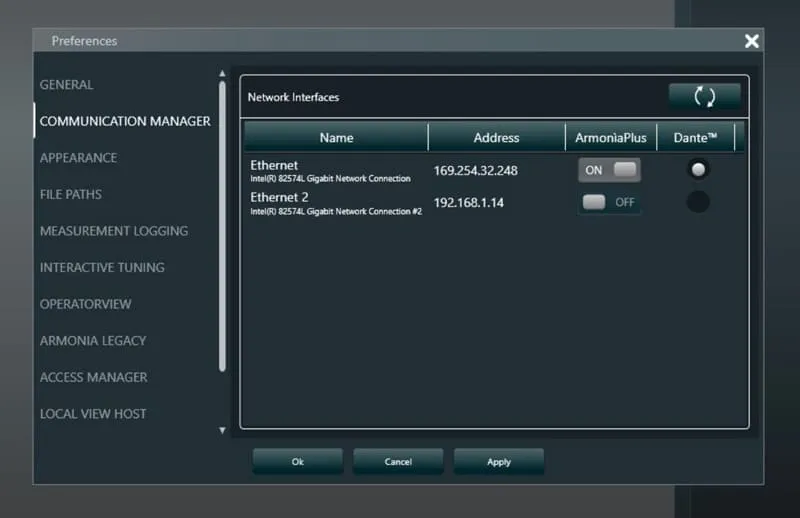Open Measurement Logging settings

point(114,231)
